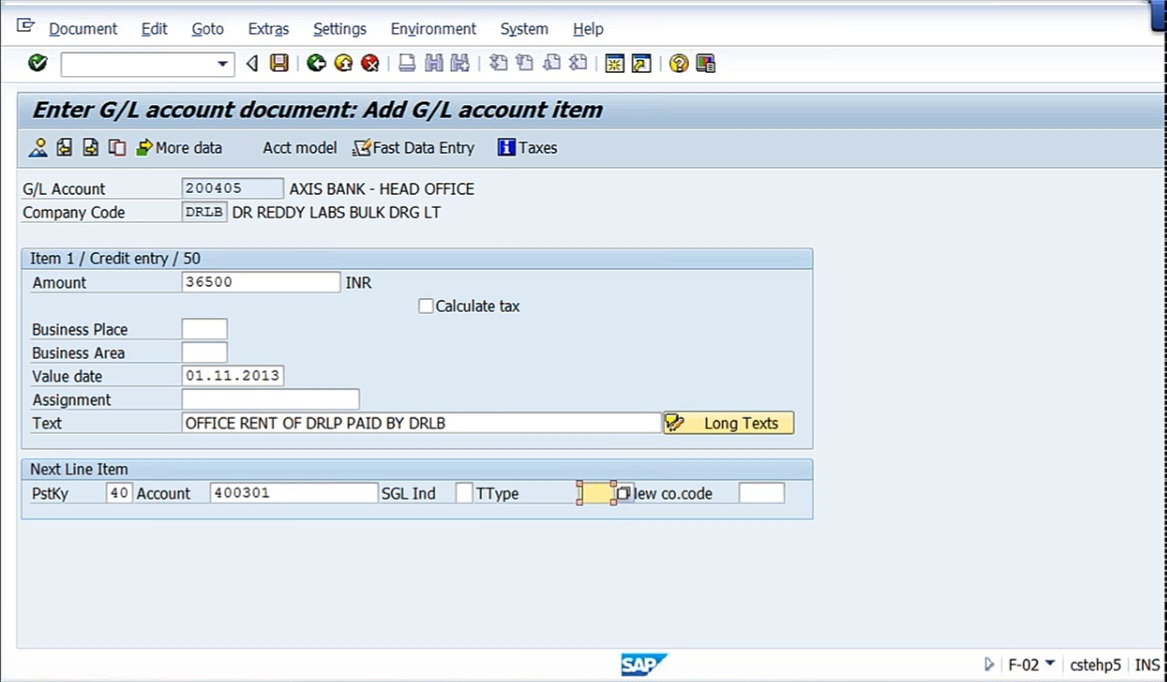Click the Find Next binoculars-plus icon
The image size is (1167, 682).
(460, 63)
